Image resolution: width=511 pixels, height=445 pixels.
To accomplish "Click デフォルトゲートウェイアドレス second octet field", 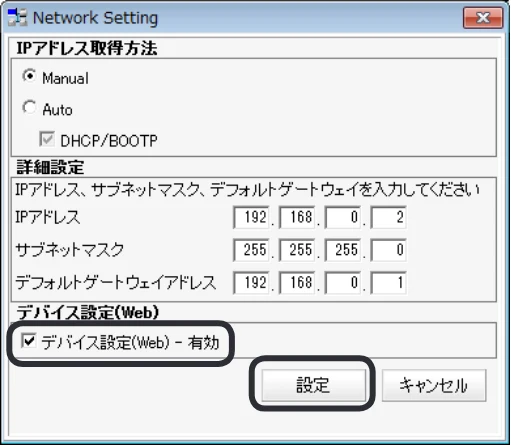I will pos(297,283).
